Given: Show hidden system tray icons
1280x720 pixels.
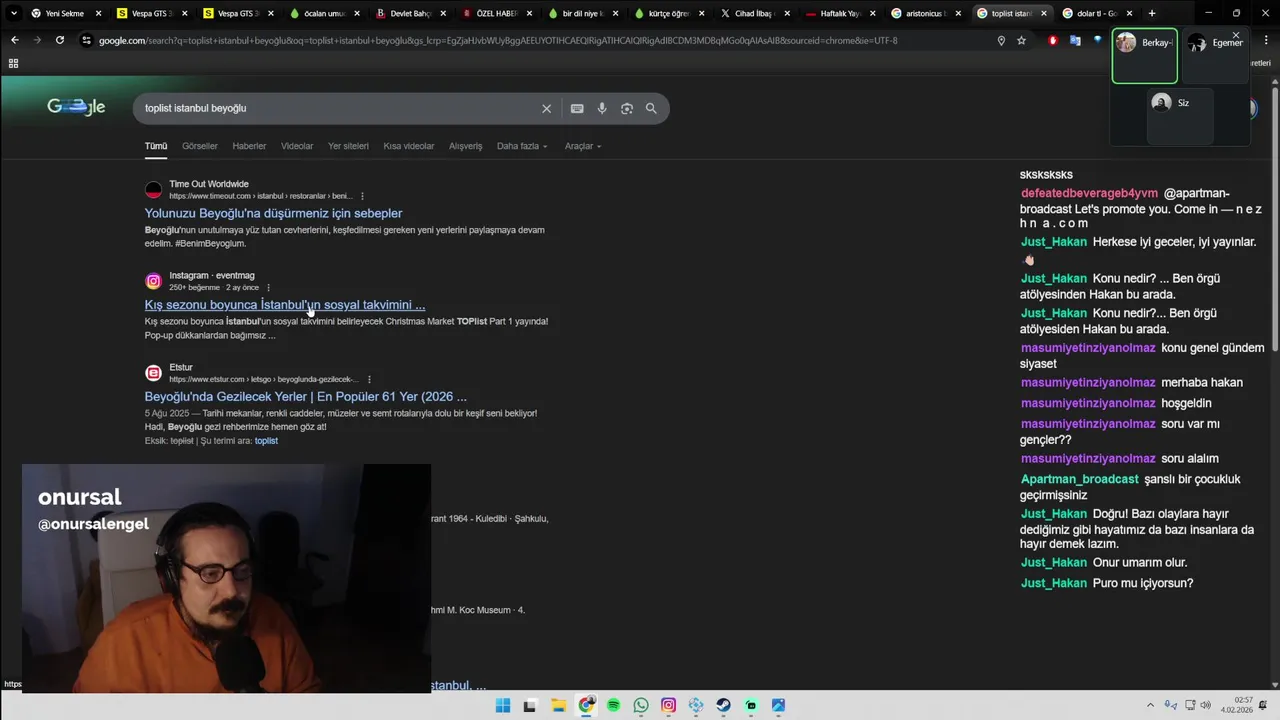Looking at the screenshot, I should 1150,705.
